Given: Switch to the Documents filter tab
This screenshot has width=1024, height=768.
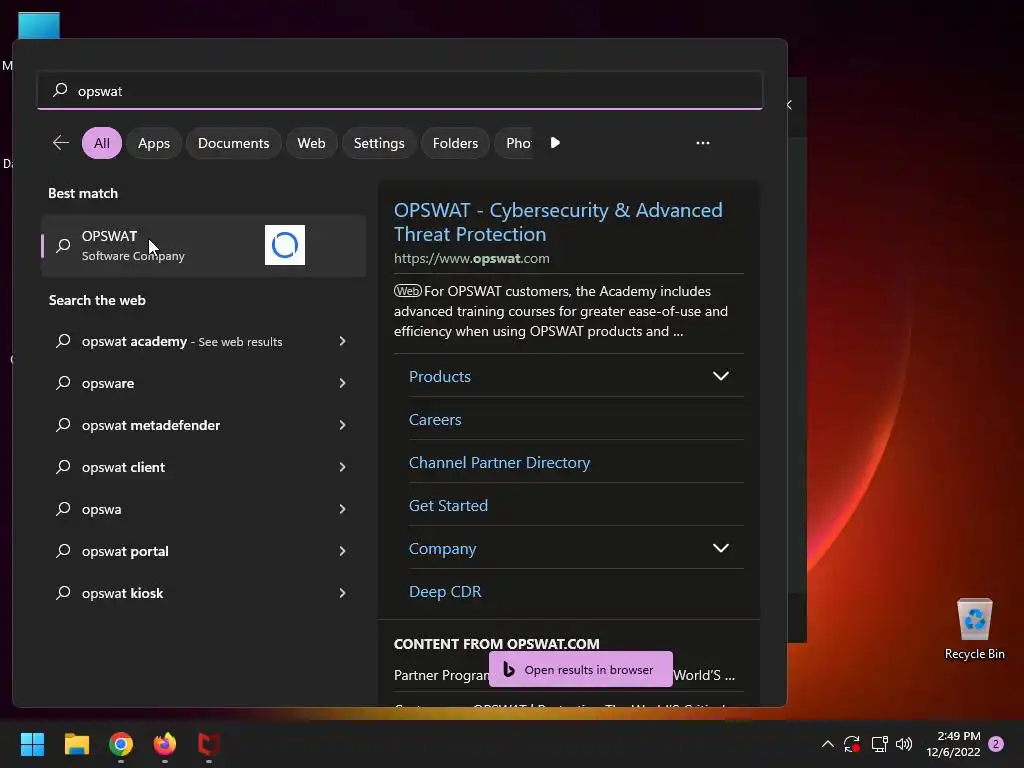Looking at the screenshot, I should [x=233, y=143].
